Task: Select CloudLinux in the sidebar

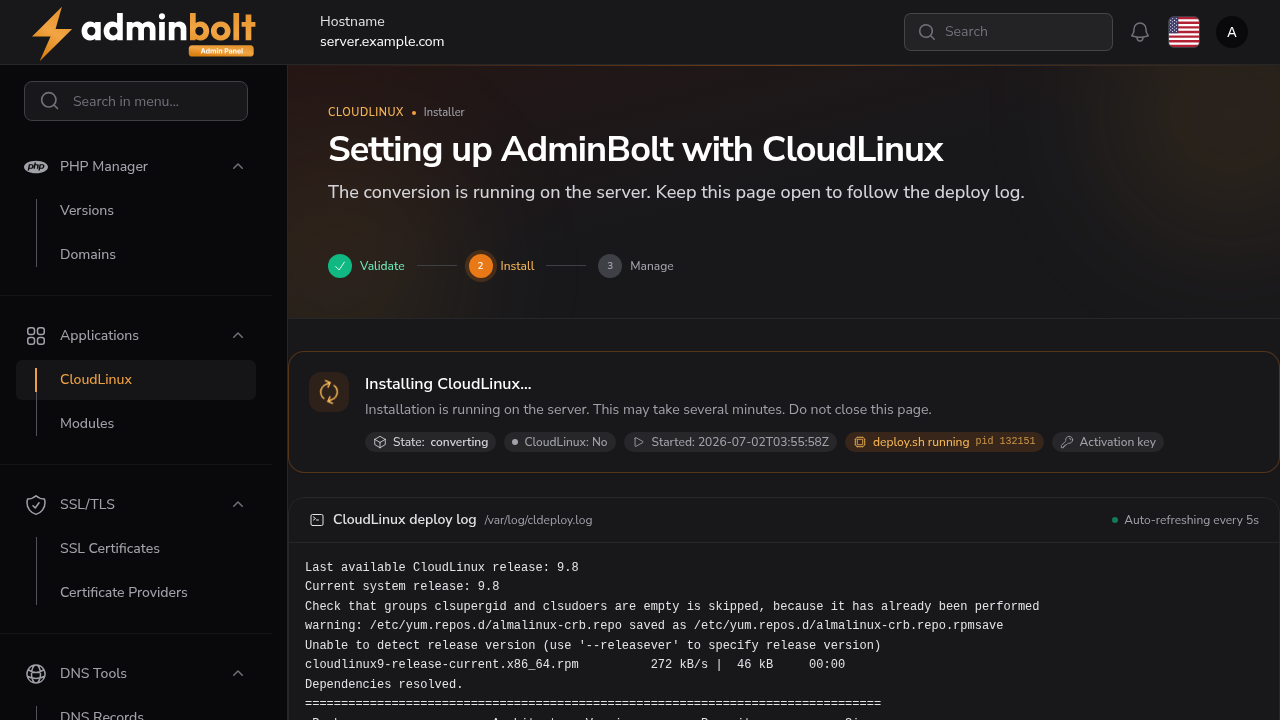Action: [x=136, y=380]
